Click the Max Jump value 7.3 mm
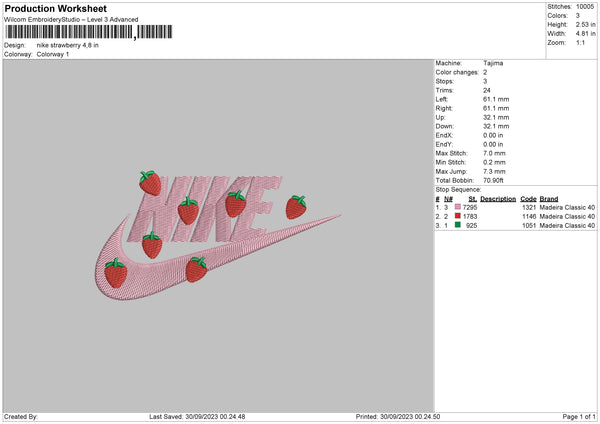The height and width of the screenshot is (424, 600). pyautogui.click(x=494, y=171)
